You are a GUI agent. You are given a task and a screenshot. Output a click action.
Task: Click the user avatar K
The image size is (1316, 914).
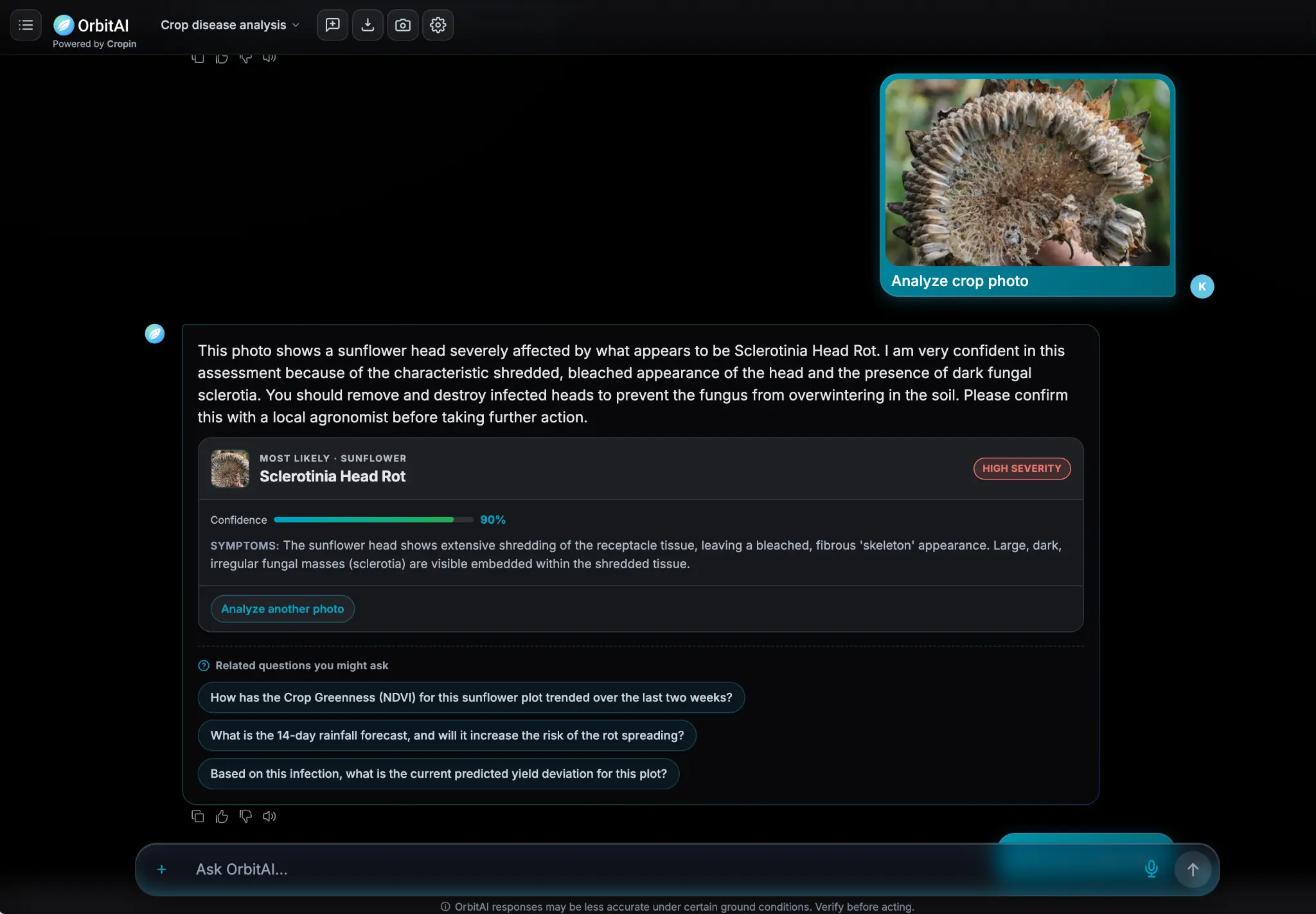[x=1202, y=287]
